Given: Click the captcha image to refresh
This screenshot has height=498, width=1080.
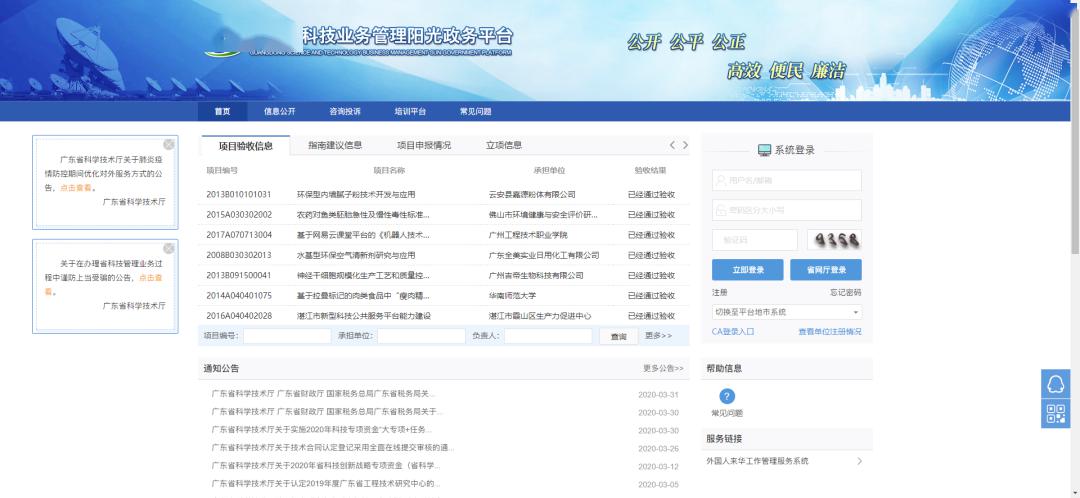Looking at the screenshot, I should click(x=834, y=240).
